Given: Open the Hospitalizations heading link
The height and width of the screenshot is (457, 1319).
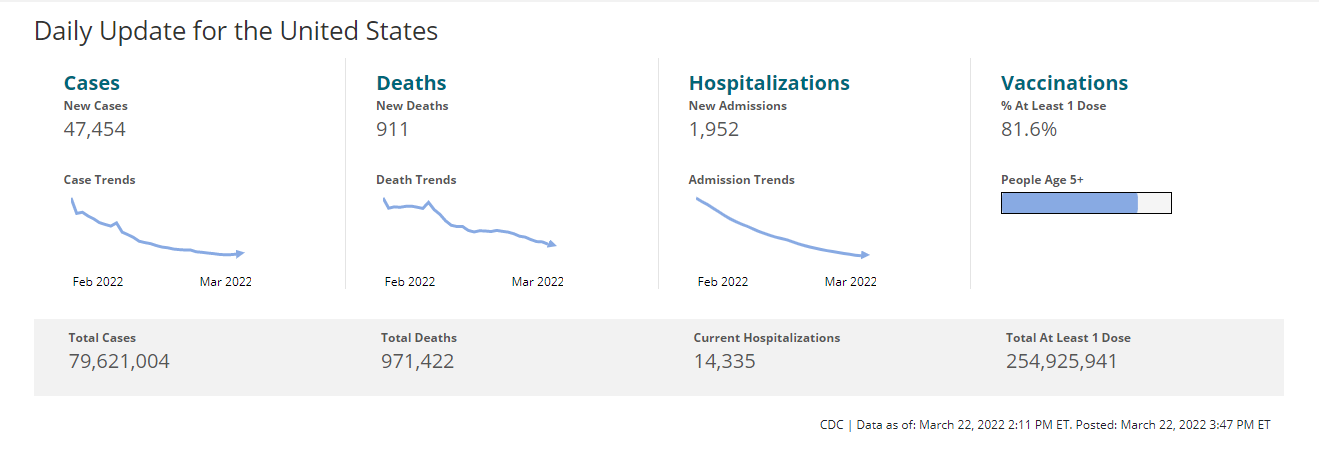Looking at the screenshot, I should [769, 83].
